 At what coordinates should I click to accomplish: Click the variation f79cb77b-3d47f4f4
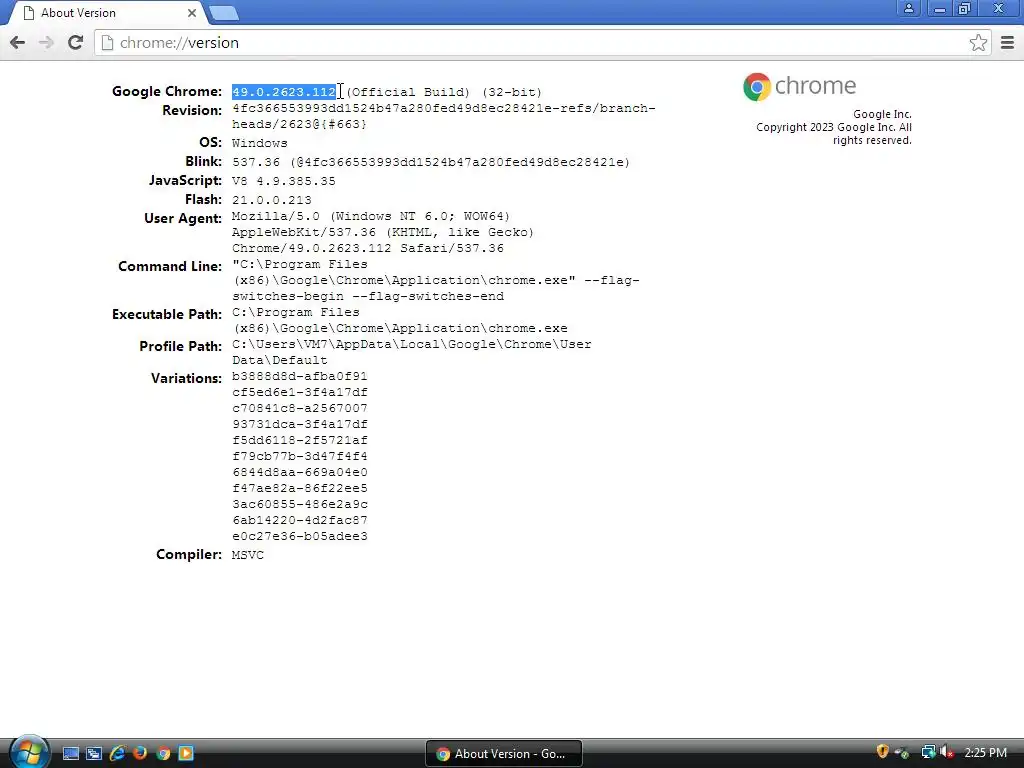pyautogui.click(x=300, y=456)
